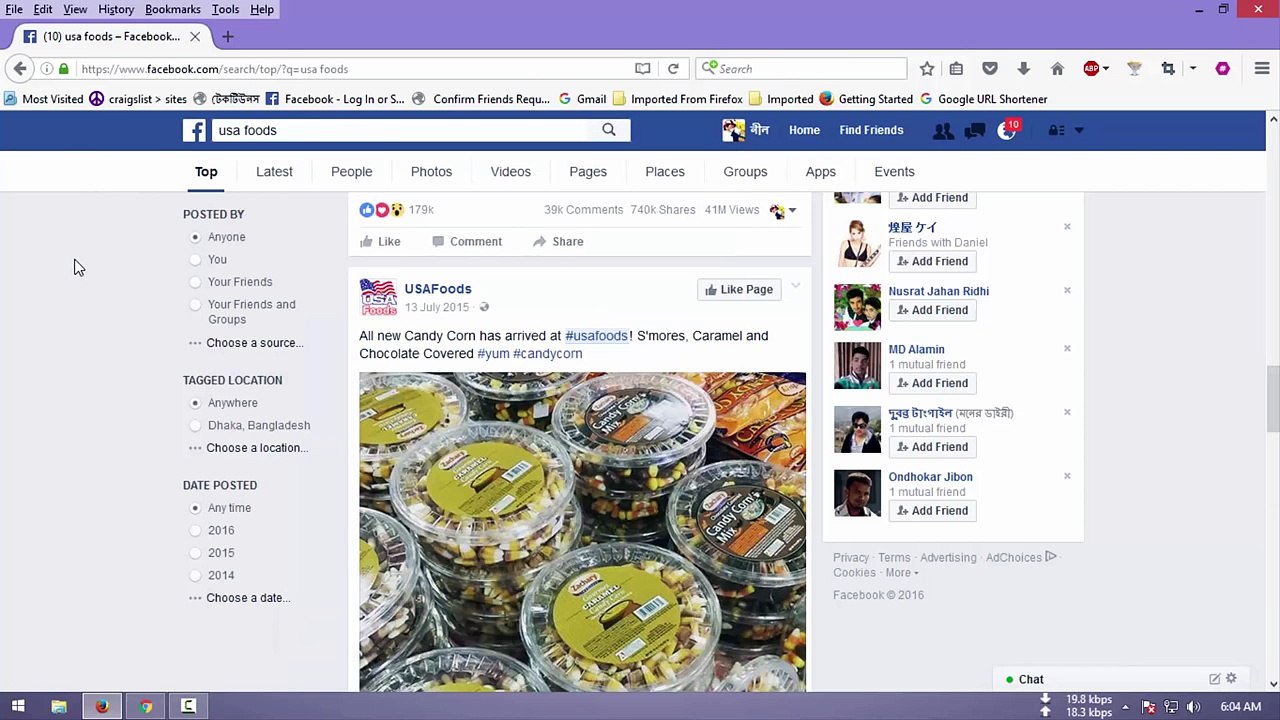Click in the Facebook search field
Image resolution: width=1280 pixels, height=720 pixels.
click(x=400, y=130)
